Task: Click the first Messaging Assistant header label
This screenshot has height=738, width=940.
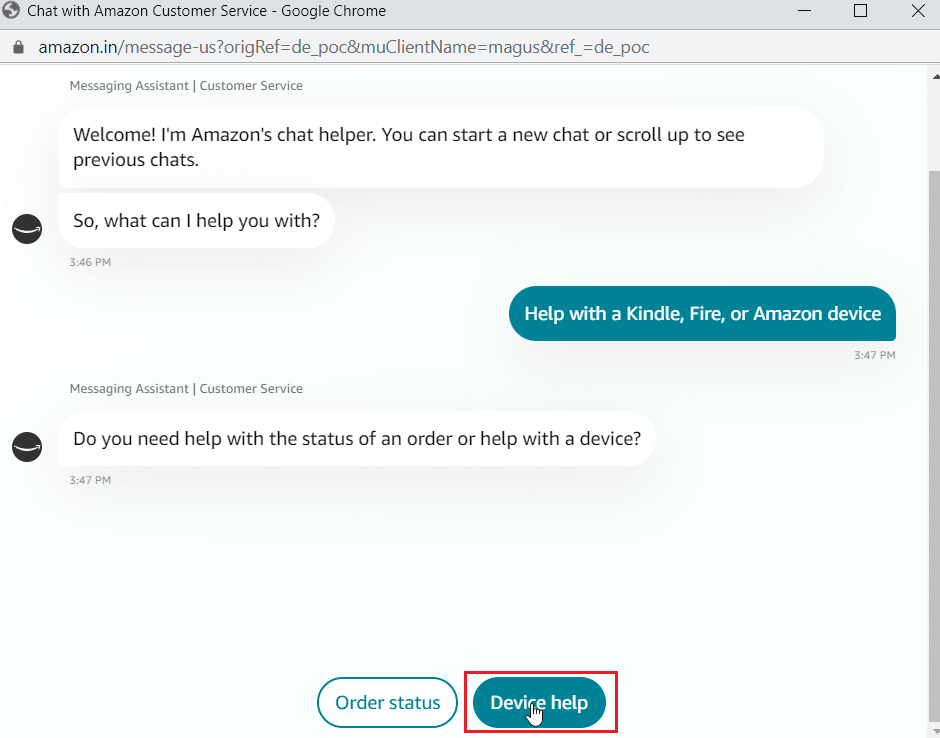Action: pyautogui.click(x=185, y=85)
